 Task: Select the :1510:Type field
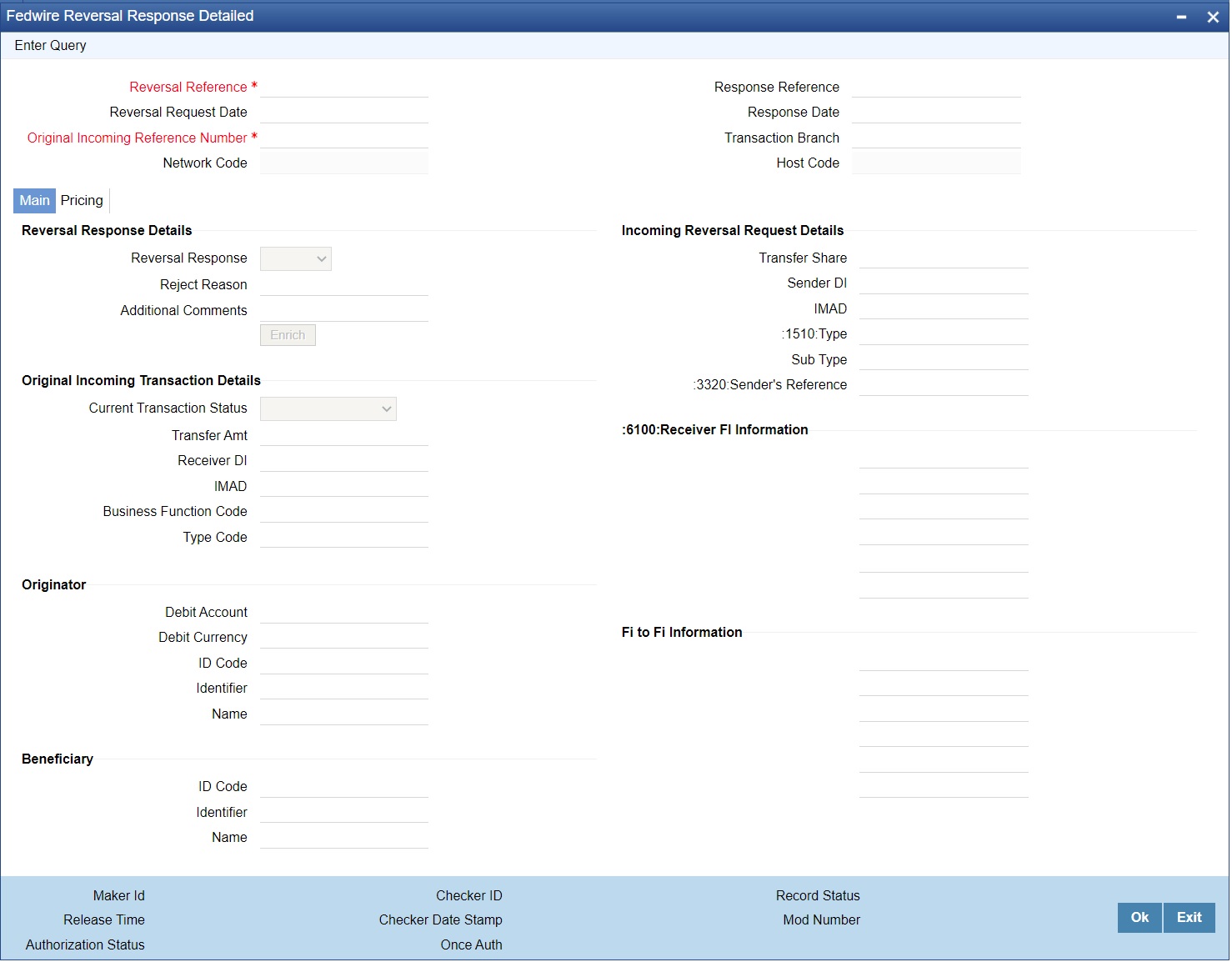pyautogui.click(x=944, y=334)
